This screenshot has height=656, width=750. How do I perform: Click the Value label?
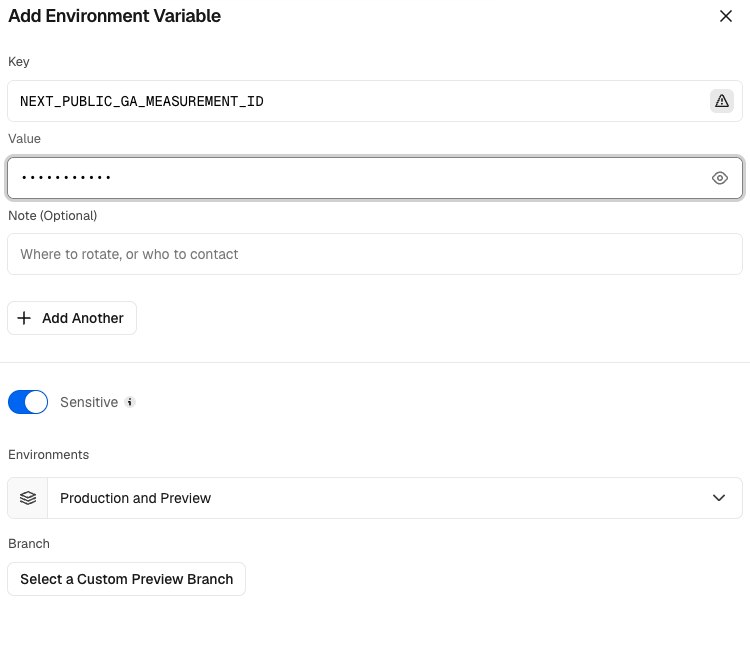24,139
